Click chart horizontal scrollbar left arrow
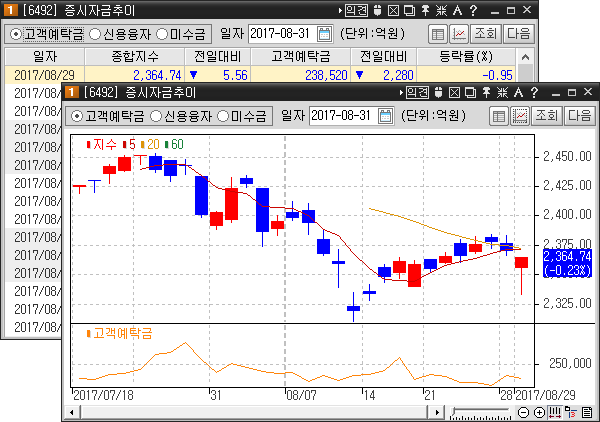This screenshot has height=422, width=600. [72, 412]
